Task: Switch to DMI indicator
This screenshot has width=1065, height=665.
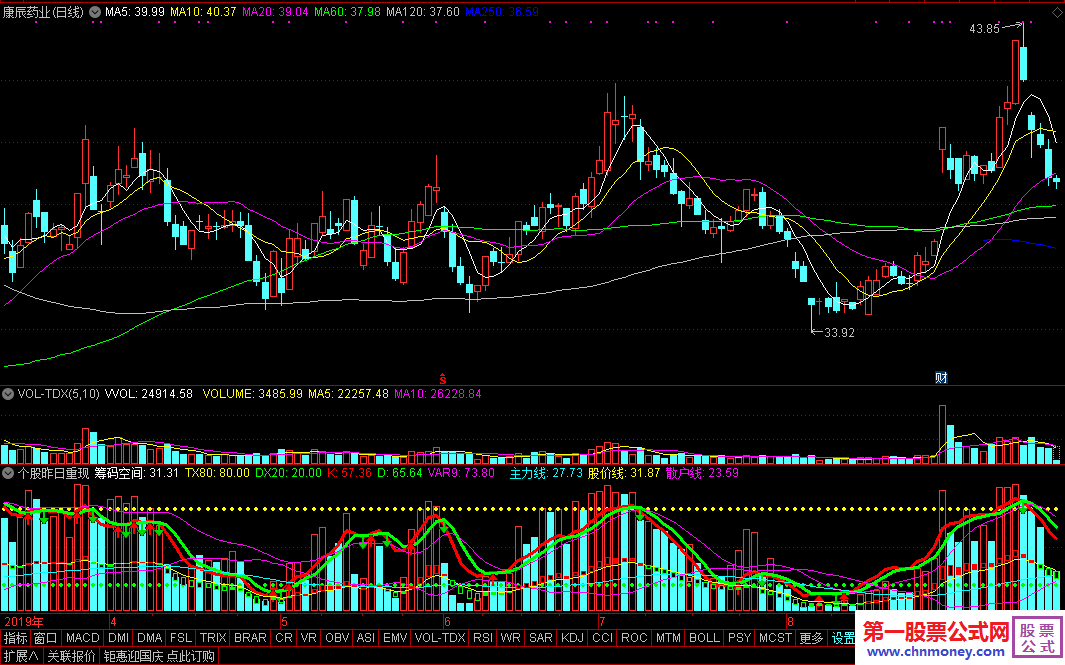Action: [x=119, y=639]
